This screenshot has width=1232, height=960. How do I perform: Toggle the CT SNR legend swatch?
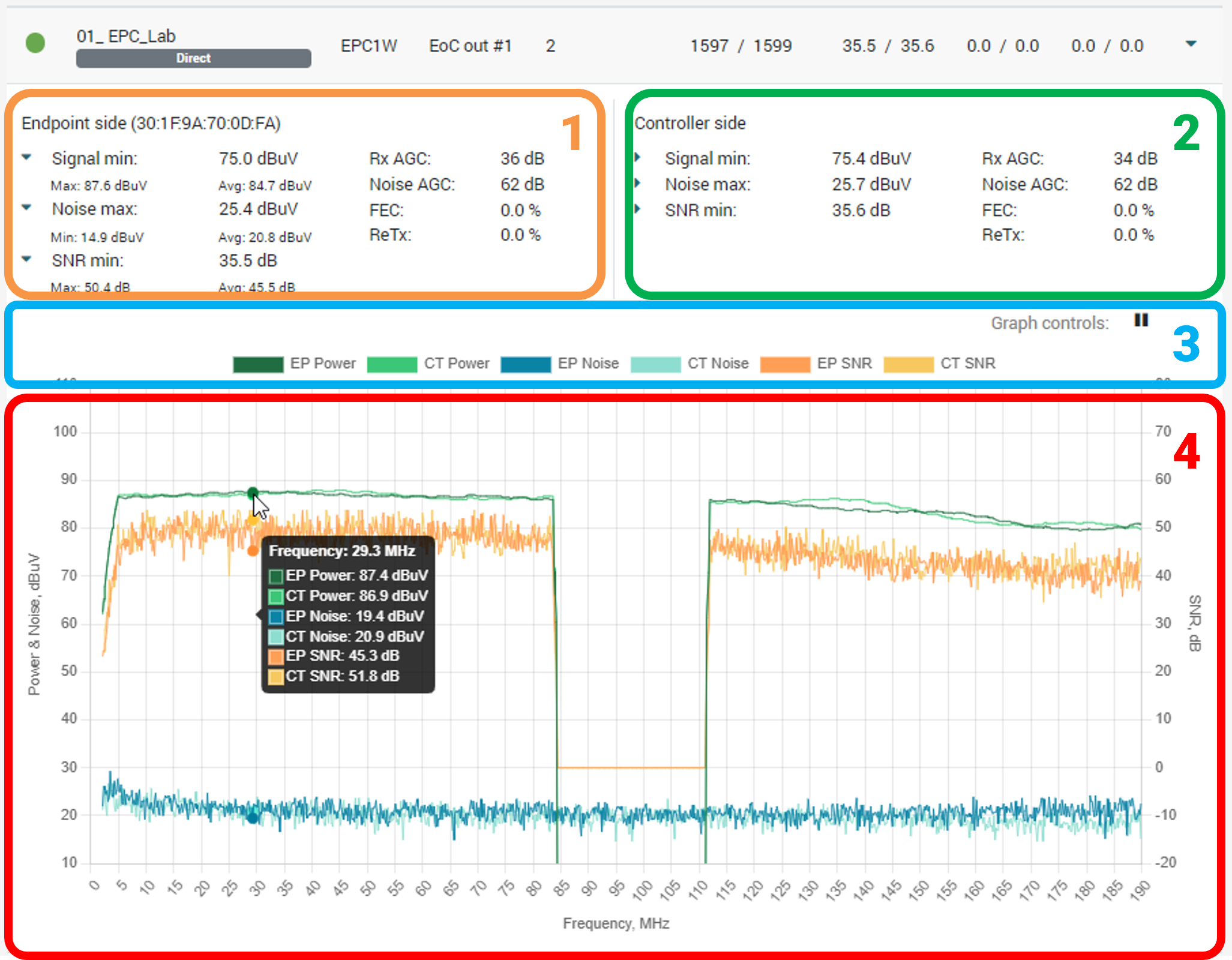909,364
